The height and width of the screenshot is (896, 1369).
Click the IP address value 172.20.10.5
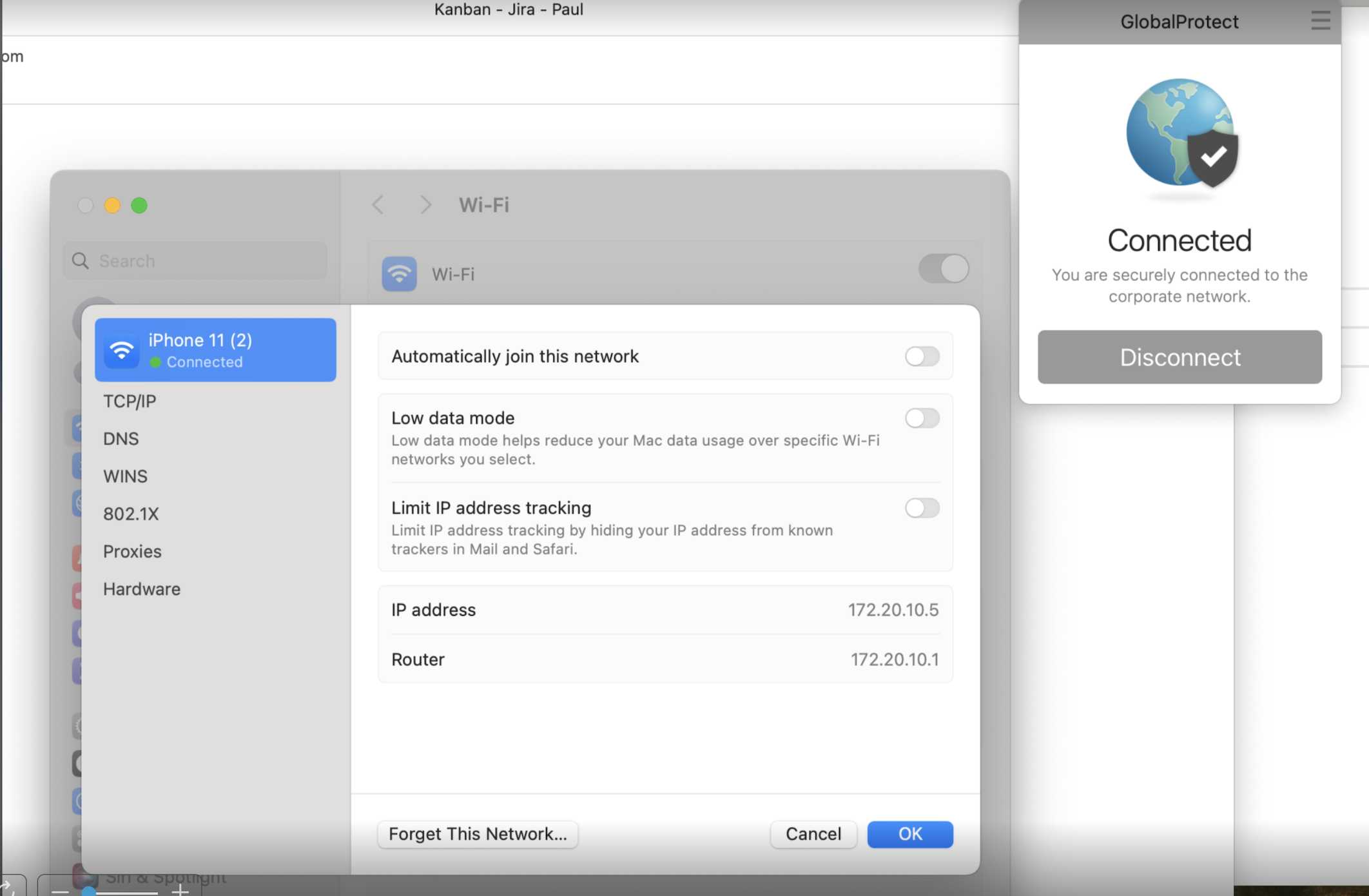pos(893,610)
